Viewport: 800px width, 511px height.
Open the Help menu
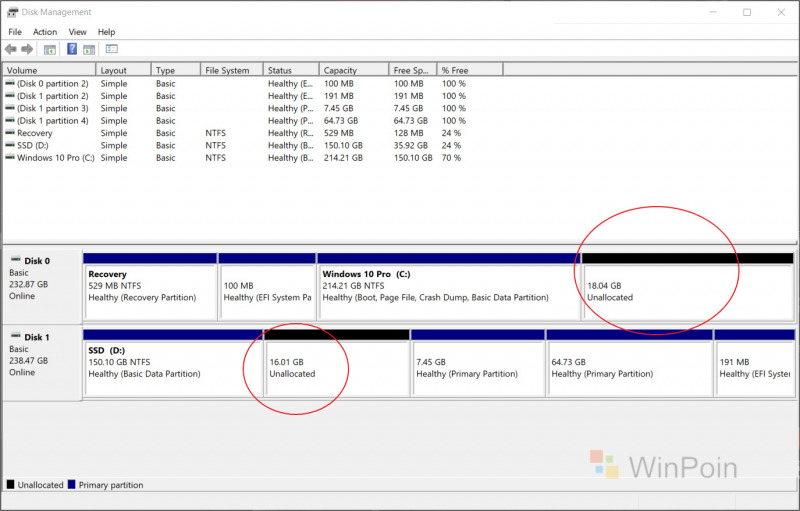(x=106, y=32)
